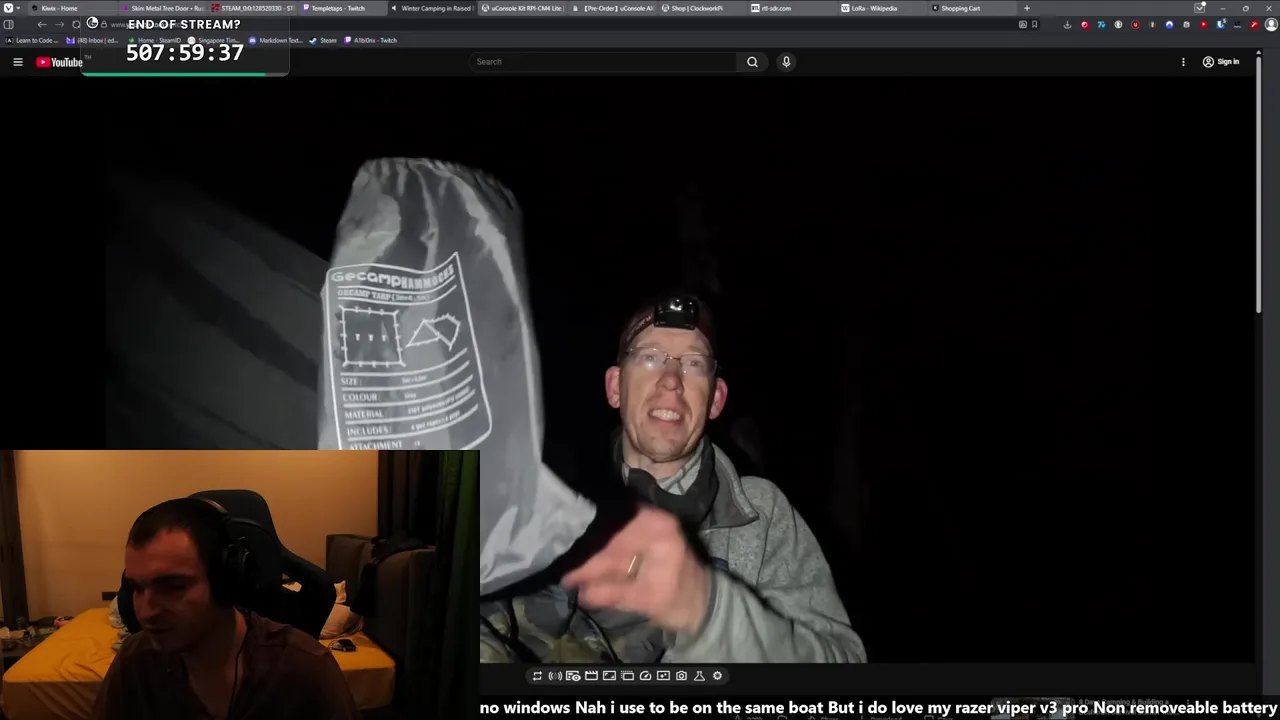Open browser downloads arrow icon
The width and height of the screenshot is (1280, 720).
point(1067,24)
